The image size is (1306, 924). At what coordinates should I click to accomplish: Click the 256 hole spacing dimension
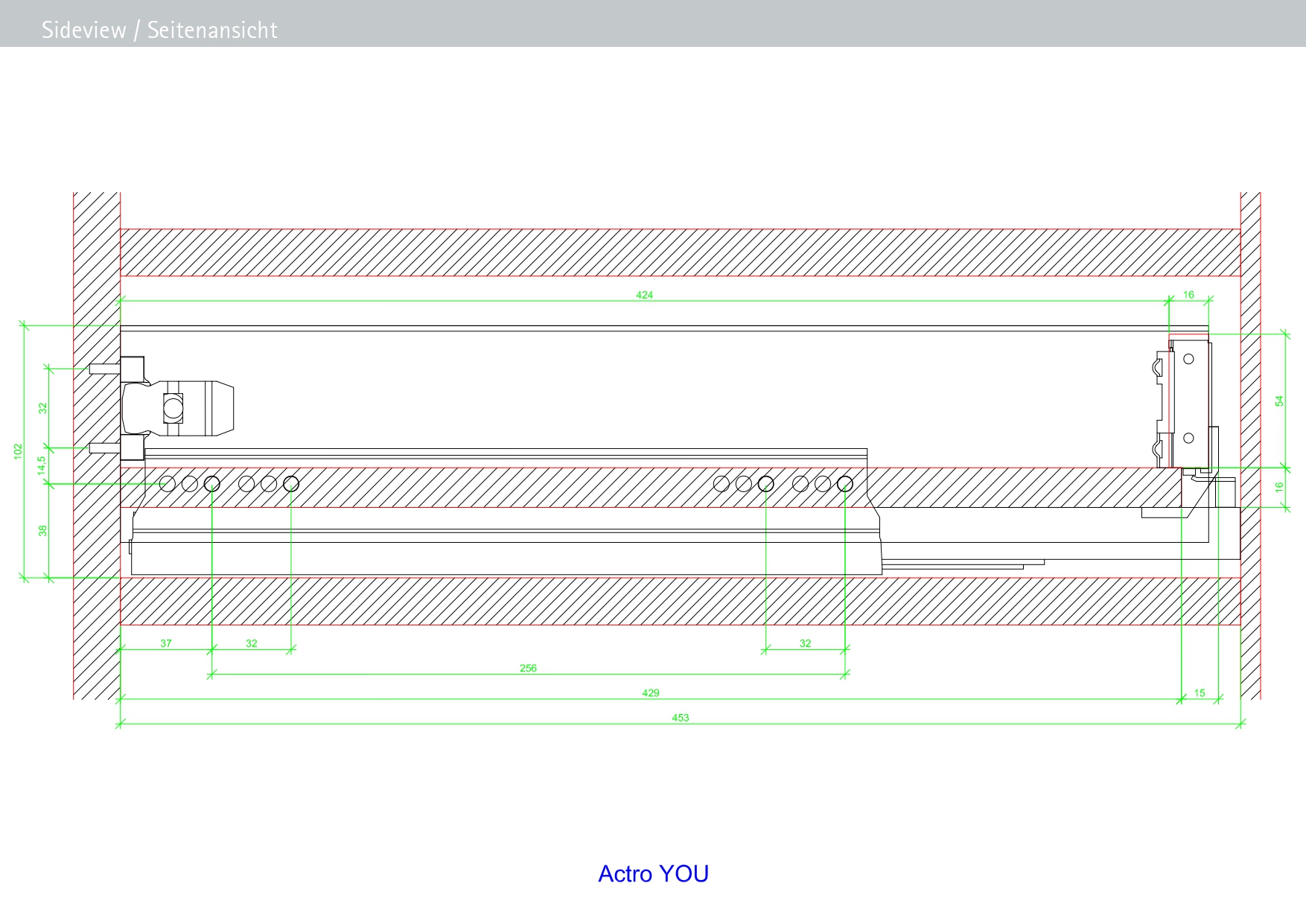[528, 668]
